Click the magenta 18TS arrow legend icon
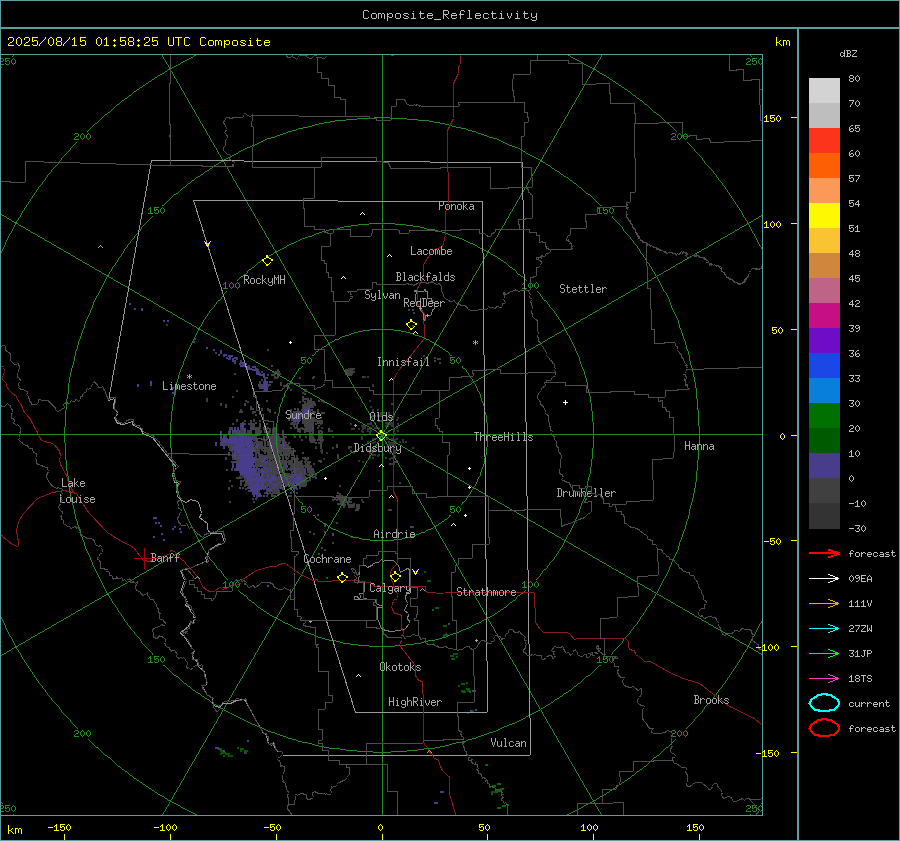Screen dimensions: 900x841 (x=824, y=679)
